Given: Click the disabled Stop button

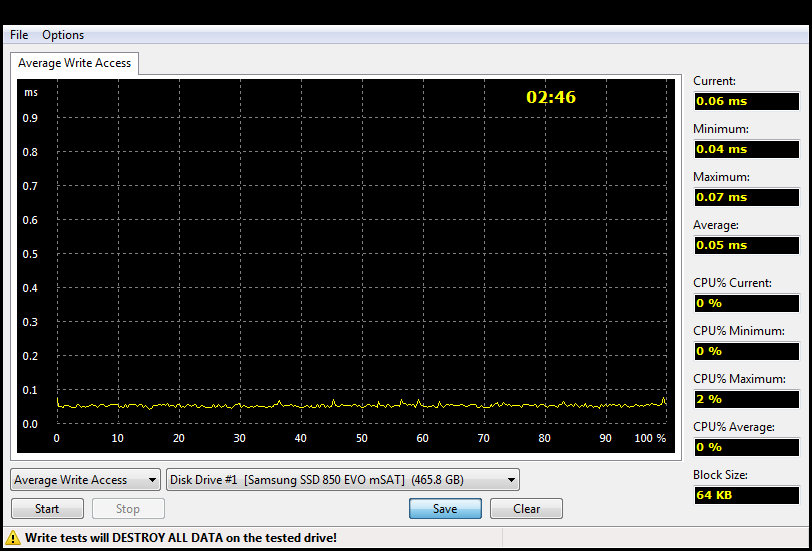Looking at the screenshot, I should [128, 509].
